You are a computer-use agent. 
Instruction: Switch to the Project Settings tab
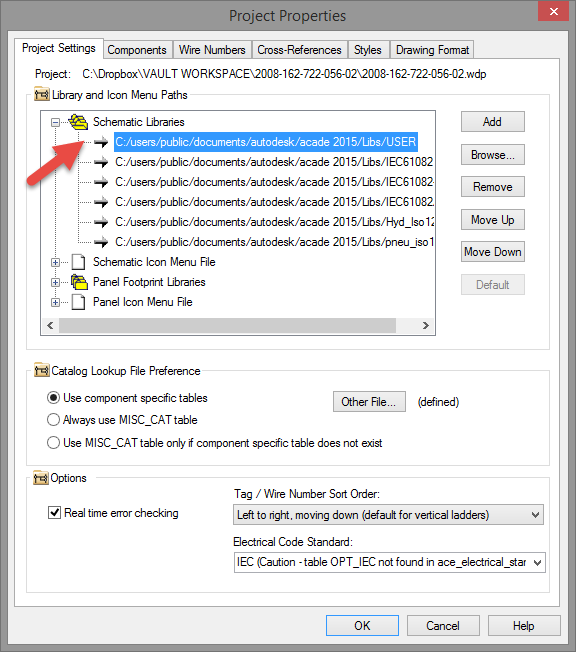[59, 48]
